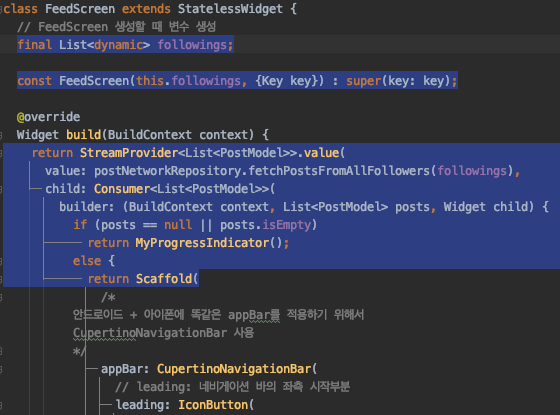The width and height of the screenshot is (560, 415).
Task: Click the "MyProgressIndicator" call
Action: tap(202, 243)
